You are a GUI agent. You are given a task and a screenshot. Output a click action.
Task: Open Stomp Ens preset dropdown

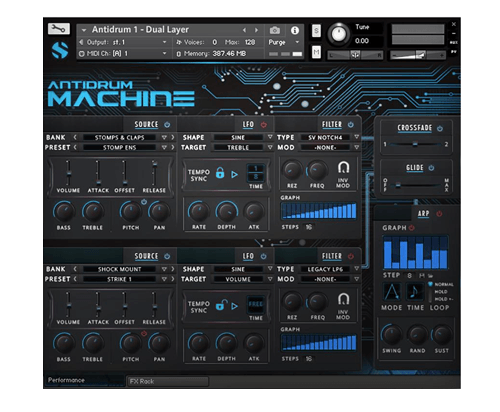pos(164,147)
